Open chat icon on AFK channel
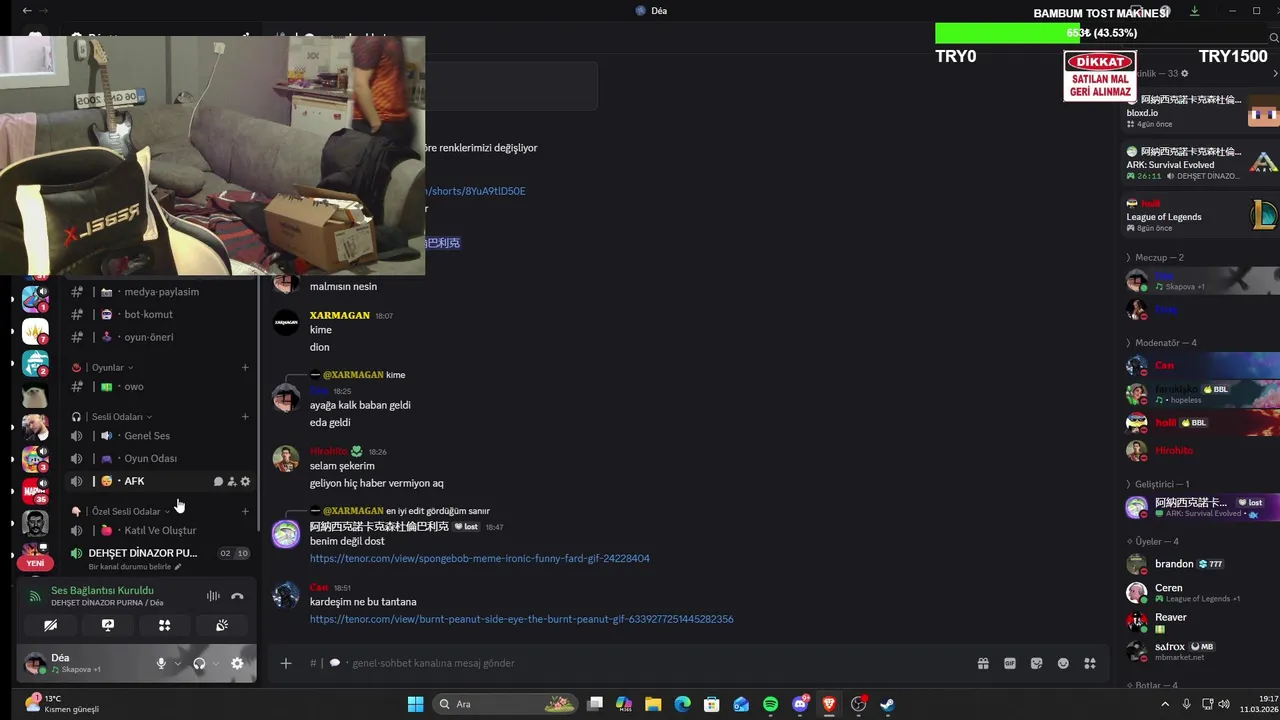Viewport: 1280px width, 720px height. (218, 482)
